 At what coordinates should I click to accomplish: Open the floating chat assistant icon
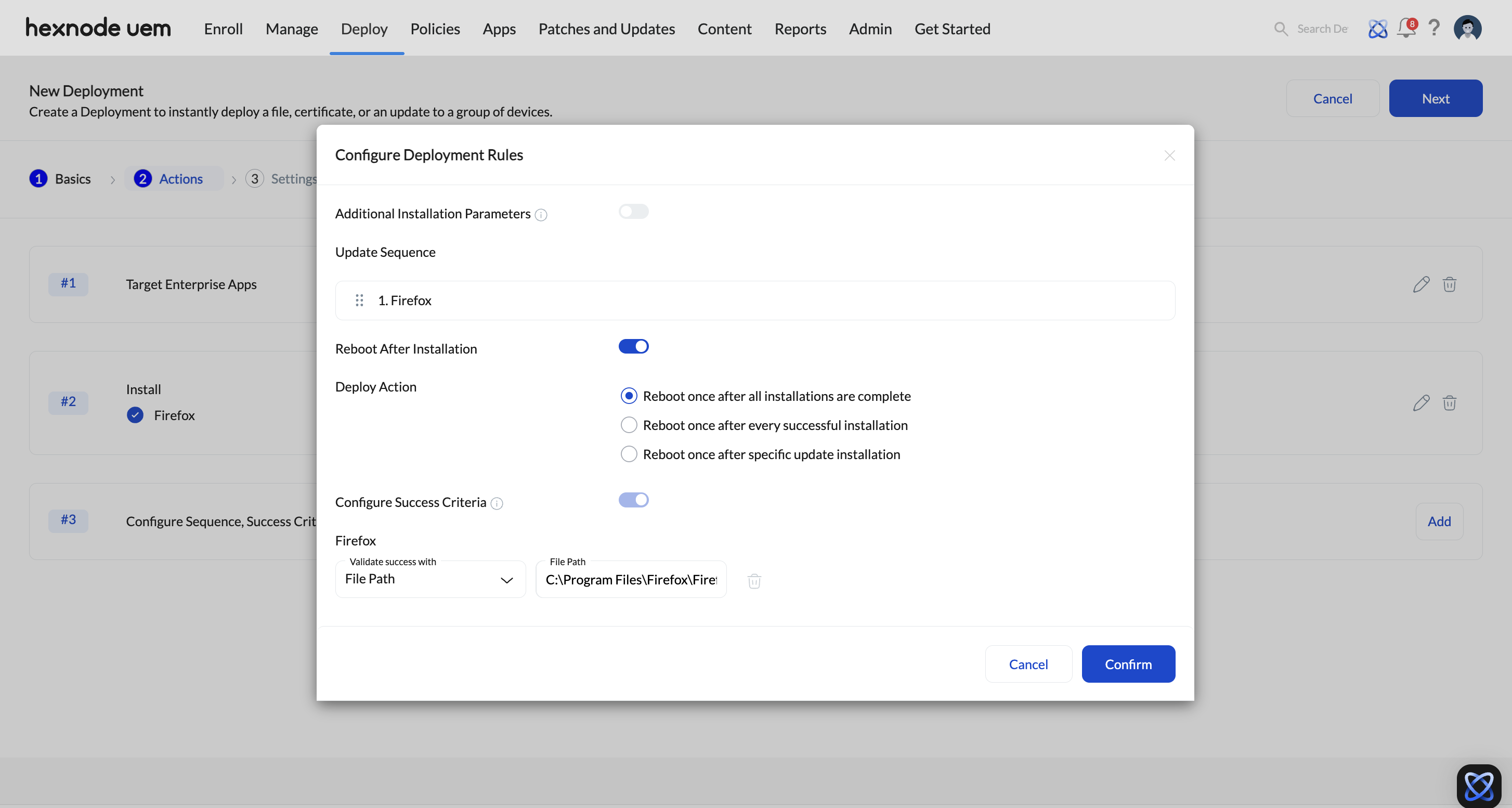(x=1478, y=786)
